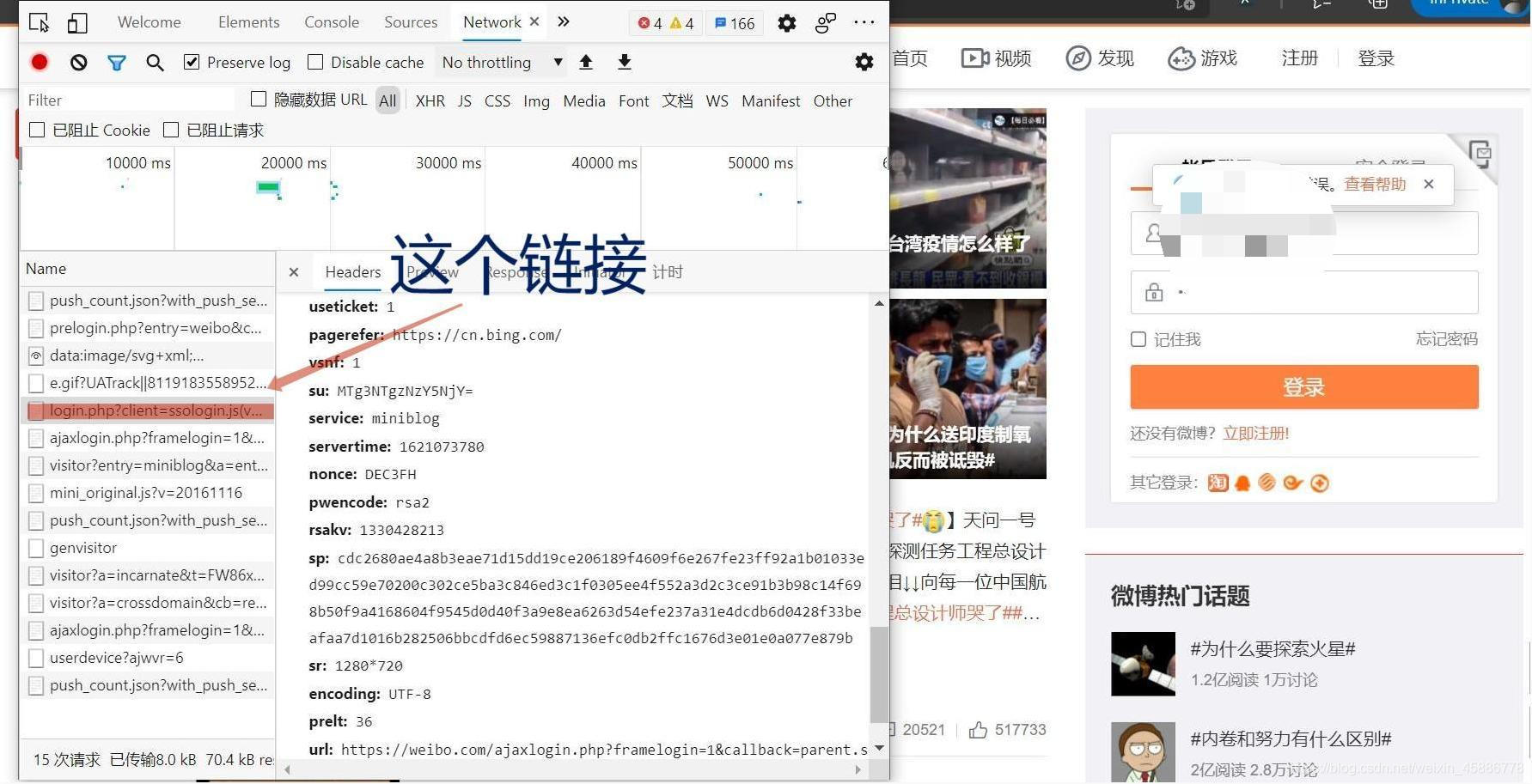Viewport: 1532px width, 784px height.
Task: Open the #为什么要探索火星# topic thumbnail
Action: tap(1143, 664)
